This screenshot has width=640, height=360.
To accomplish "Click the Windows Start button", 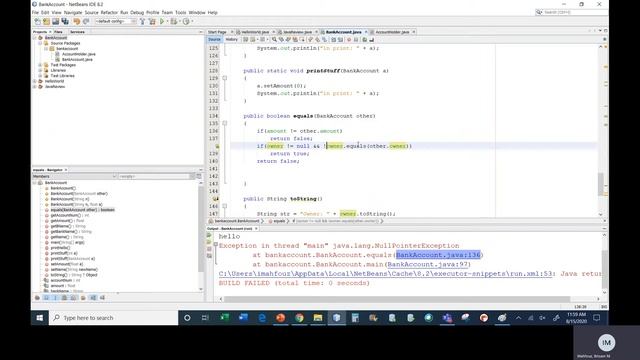I will 40,318.
